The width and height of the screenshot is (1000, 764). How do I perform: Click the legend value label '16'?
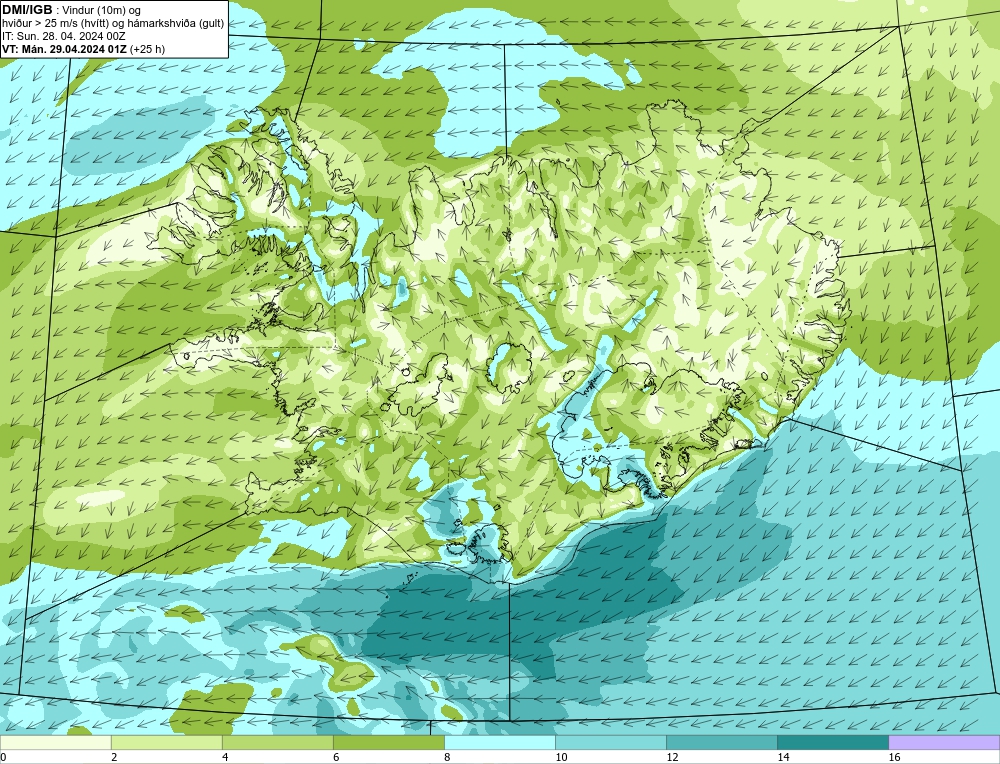894,757
